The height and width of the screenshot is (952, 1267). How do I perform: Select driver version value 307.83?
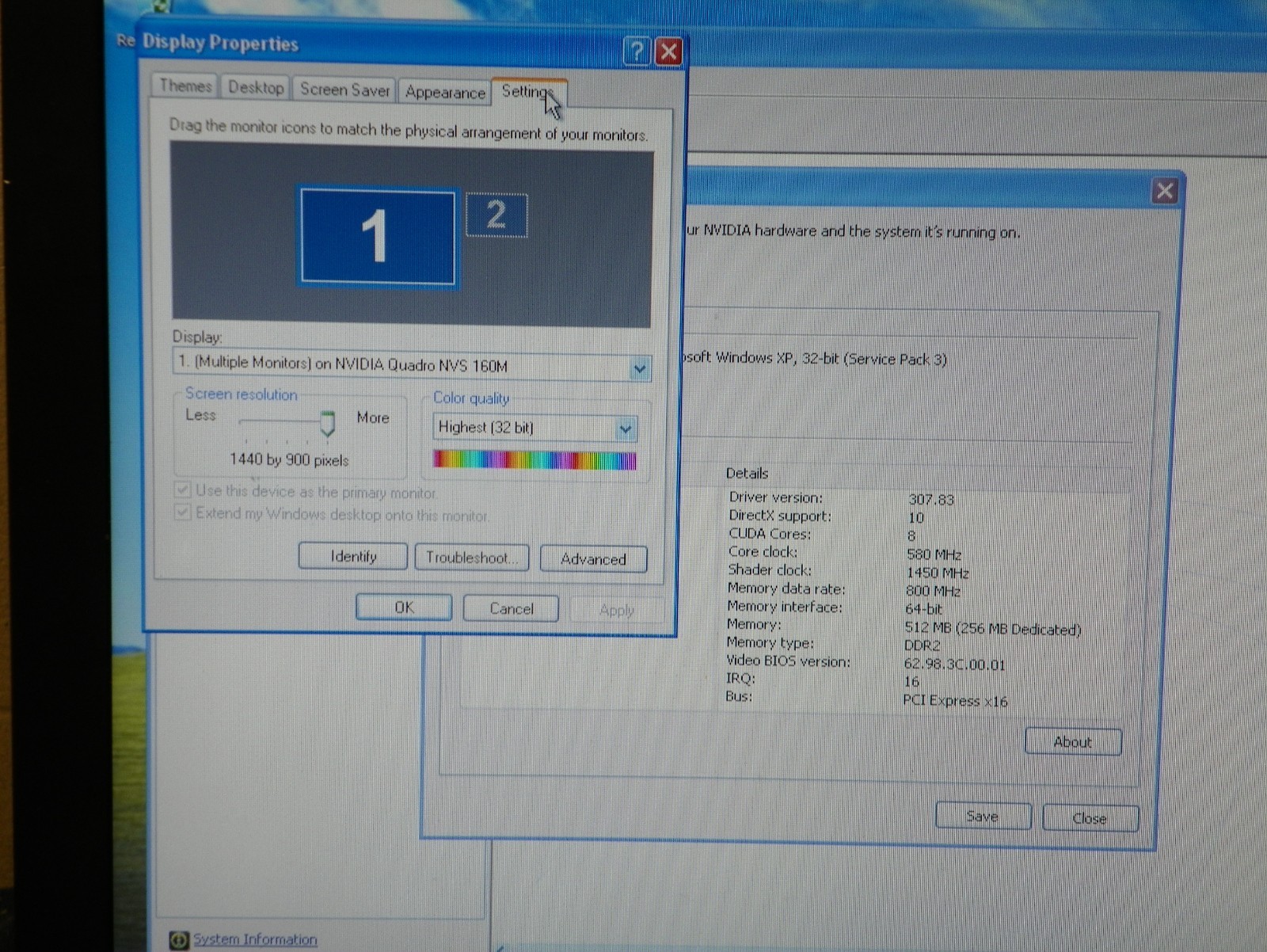pyautogui.click(x=931, y=499)
